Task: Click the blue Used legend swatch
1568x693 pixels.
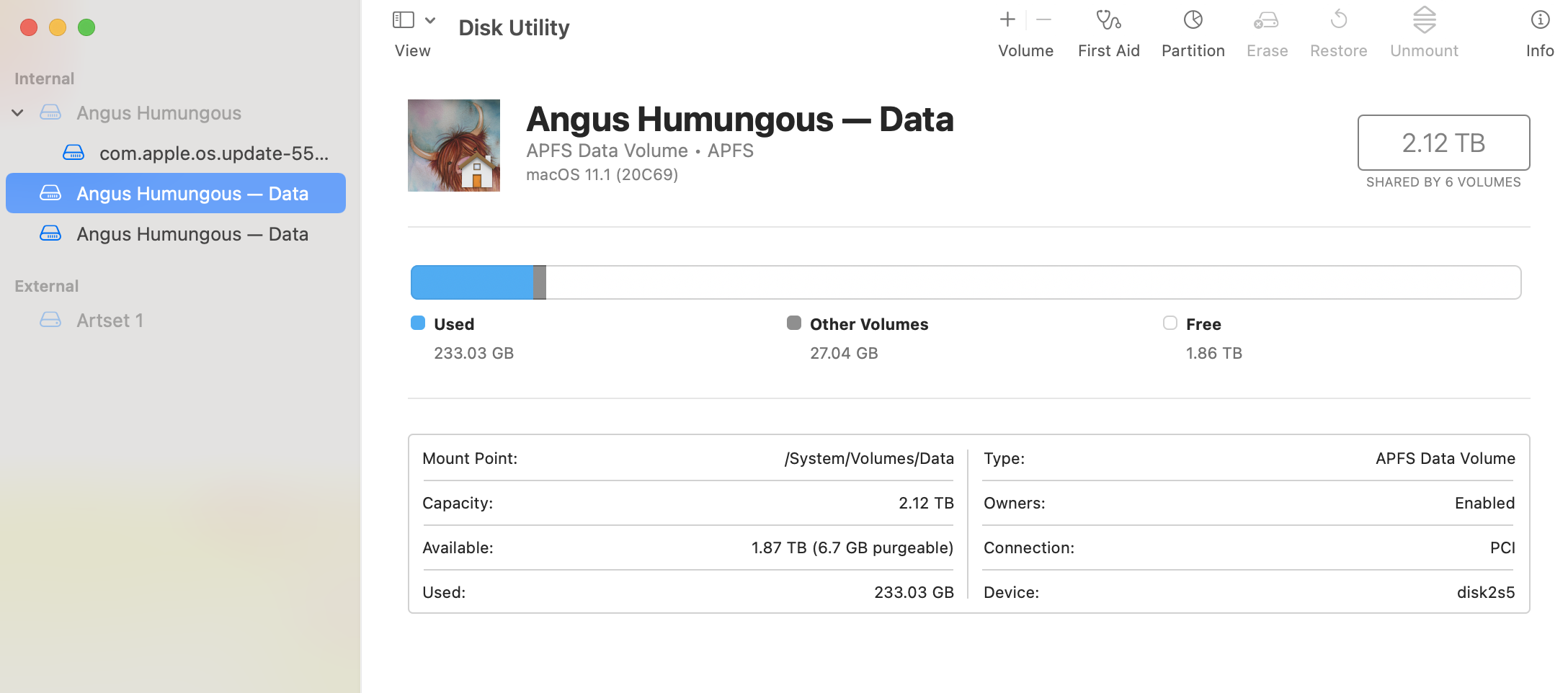Action: [418, 323]
